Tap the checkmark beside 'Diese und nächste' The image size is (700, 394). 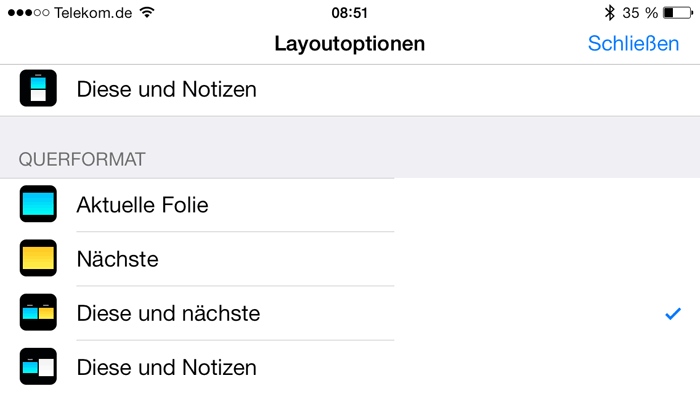(673, 314)
